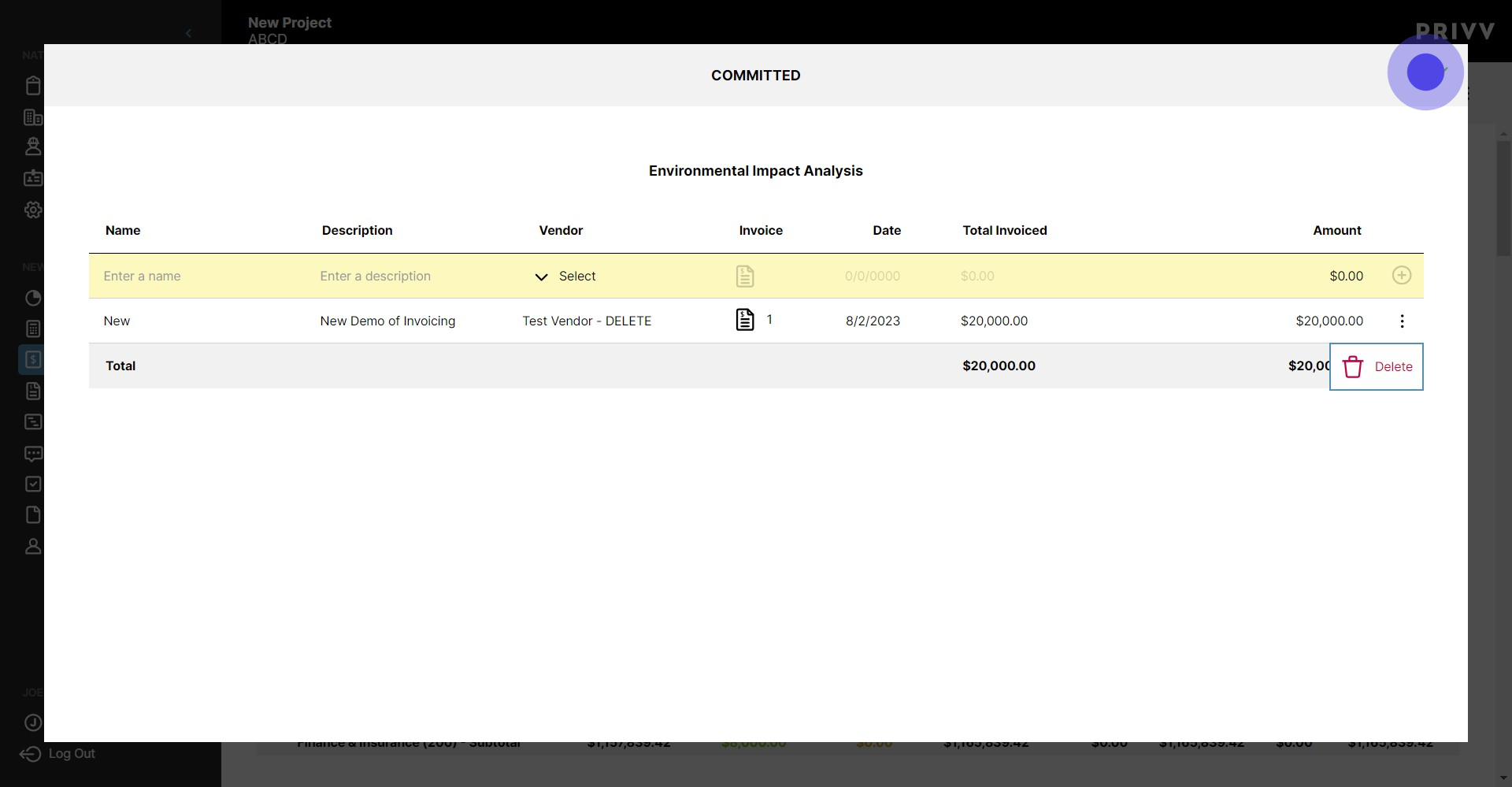Click the name cell 'New'

[x=117, y=321]
